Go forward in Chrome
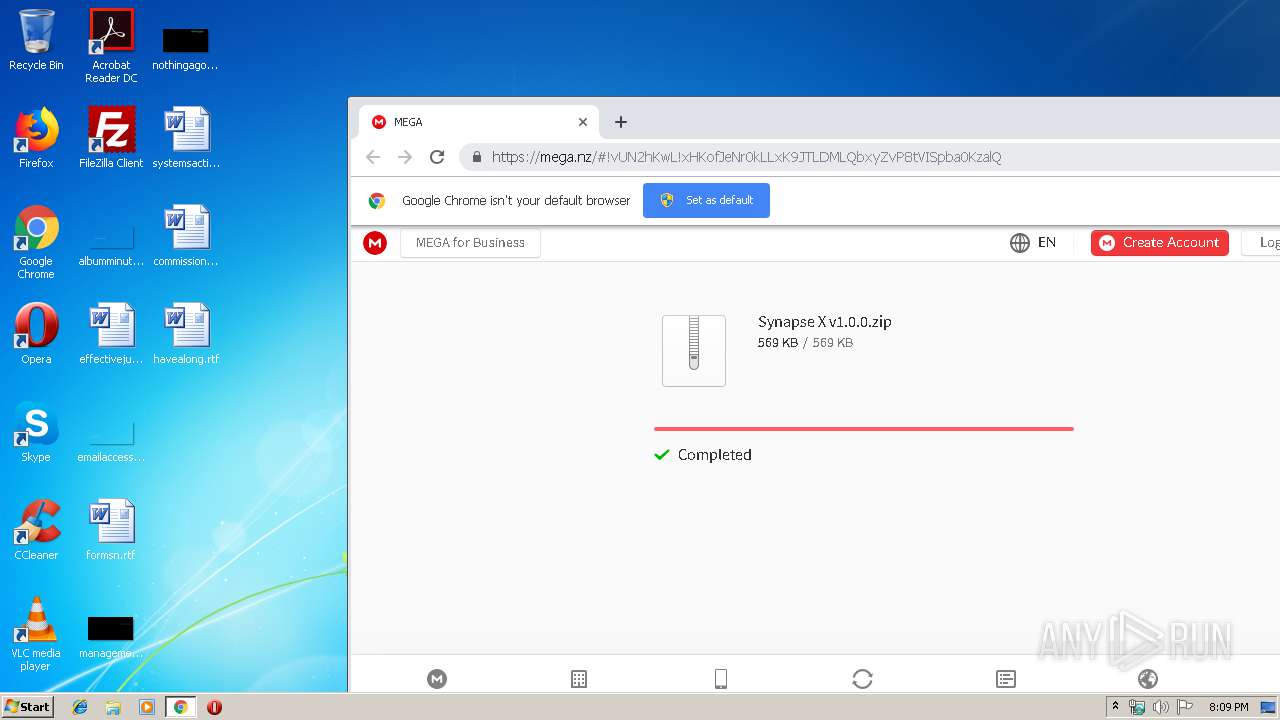 pos(405,157)
